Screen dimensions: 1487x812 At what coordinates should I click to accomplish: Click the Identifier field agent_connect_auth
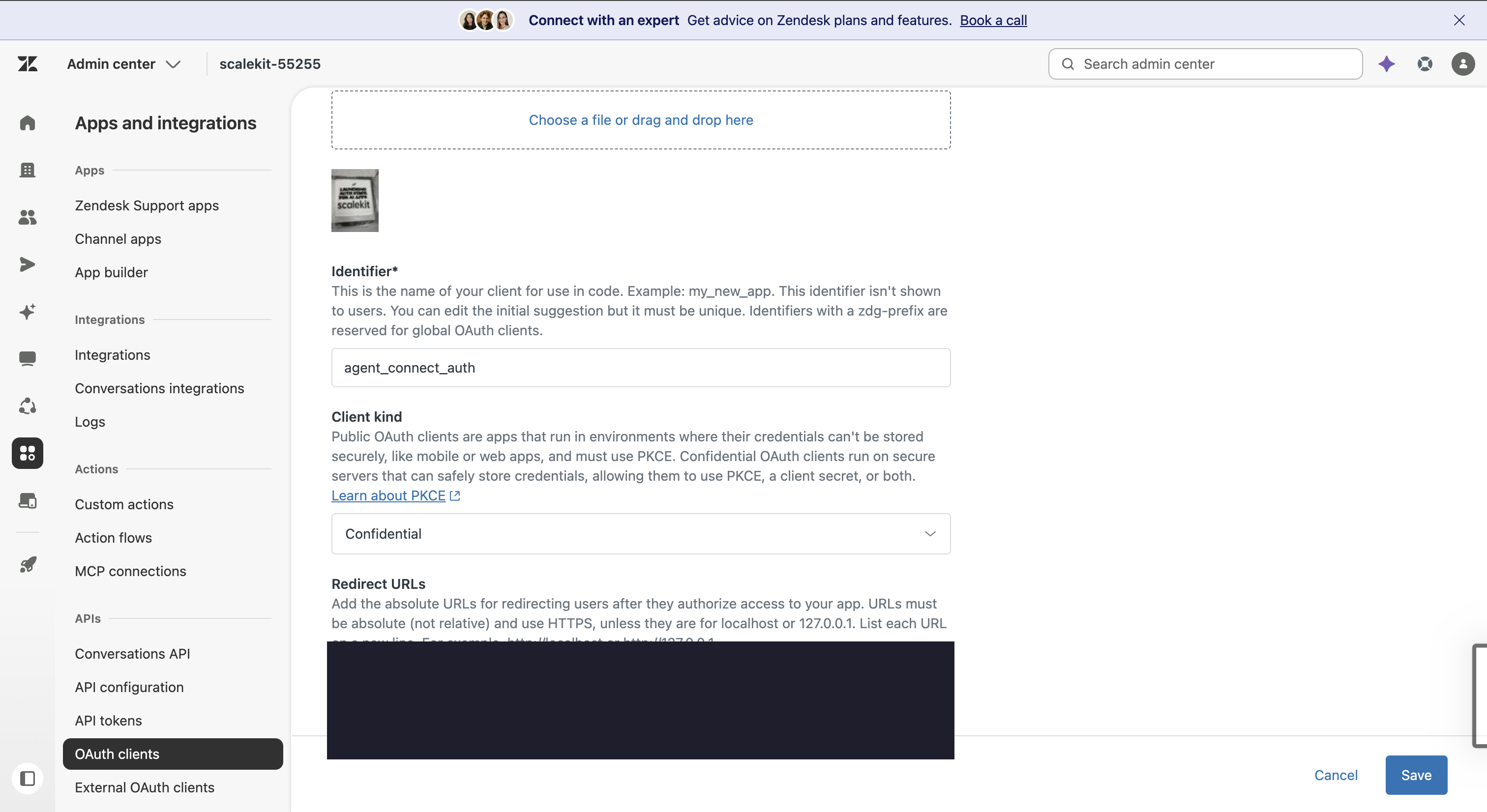click(x=641, y=368)
